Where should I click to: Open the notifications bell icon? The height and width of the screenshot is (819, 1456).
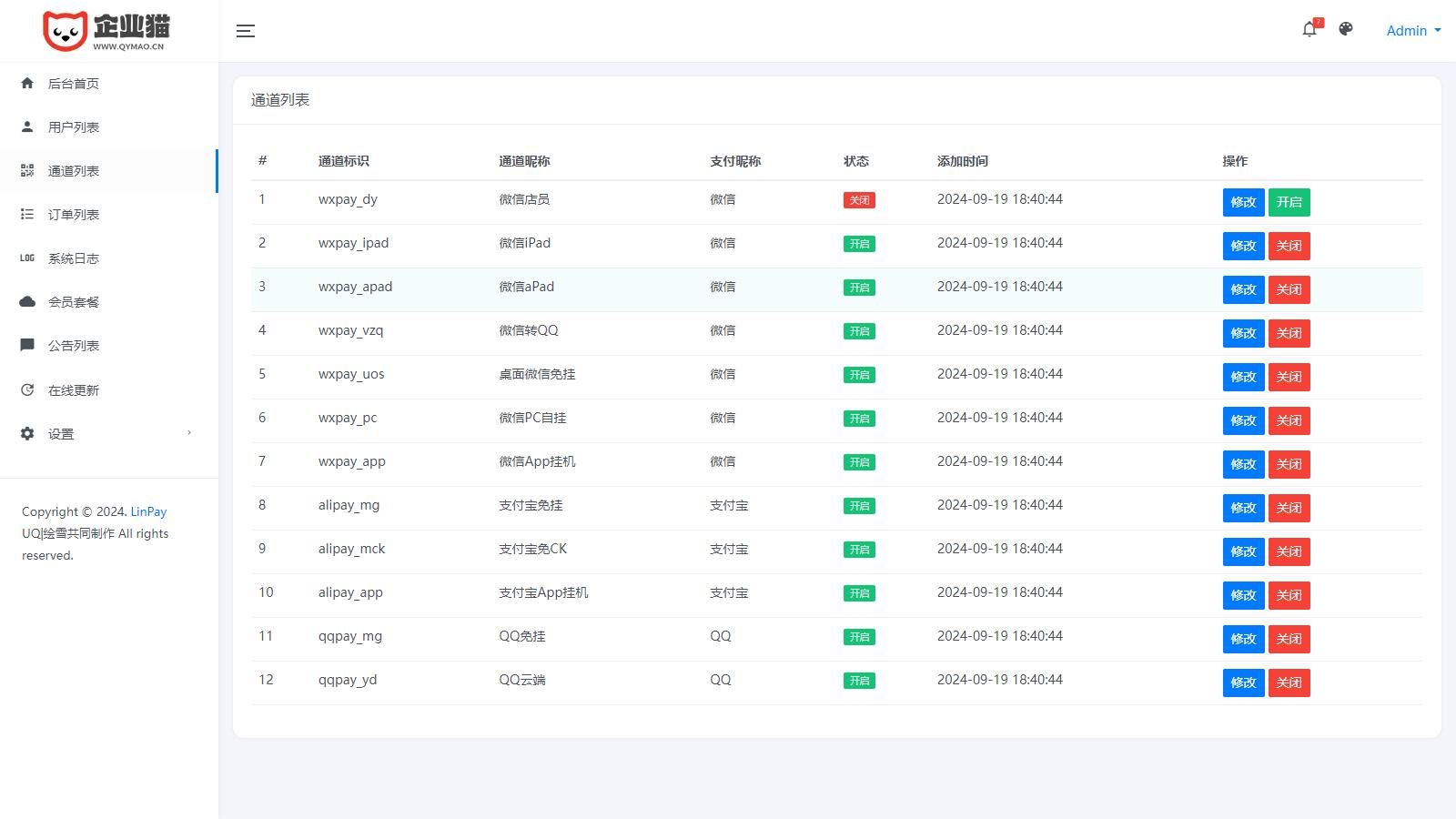(1309, 29)
